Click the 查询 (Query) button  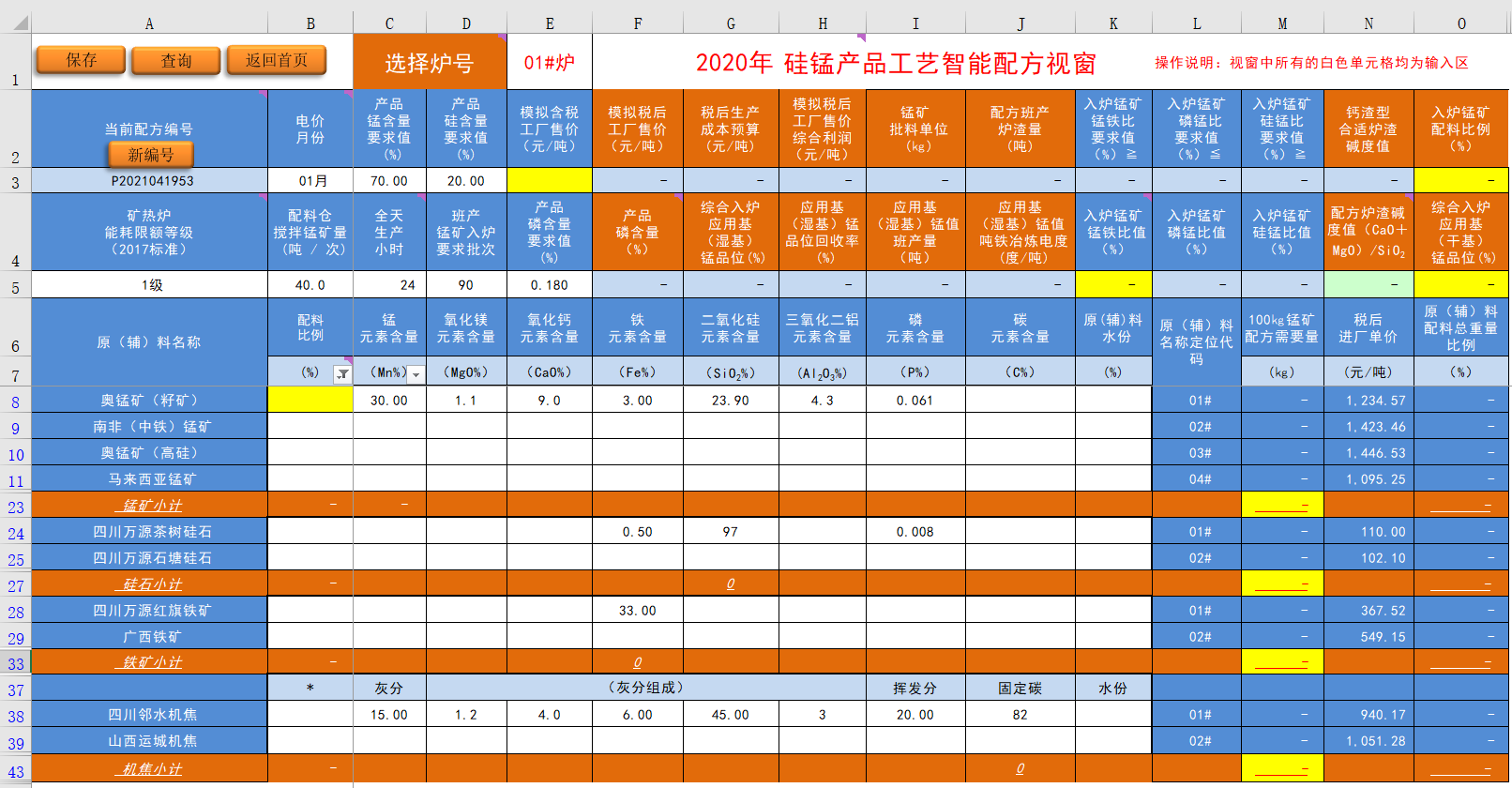pos(175,61)
